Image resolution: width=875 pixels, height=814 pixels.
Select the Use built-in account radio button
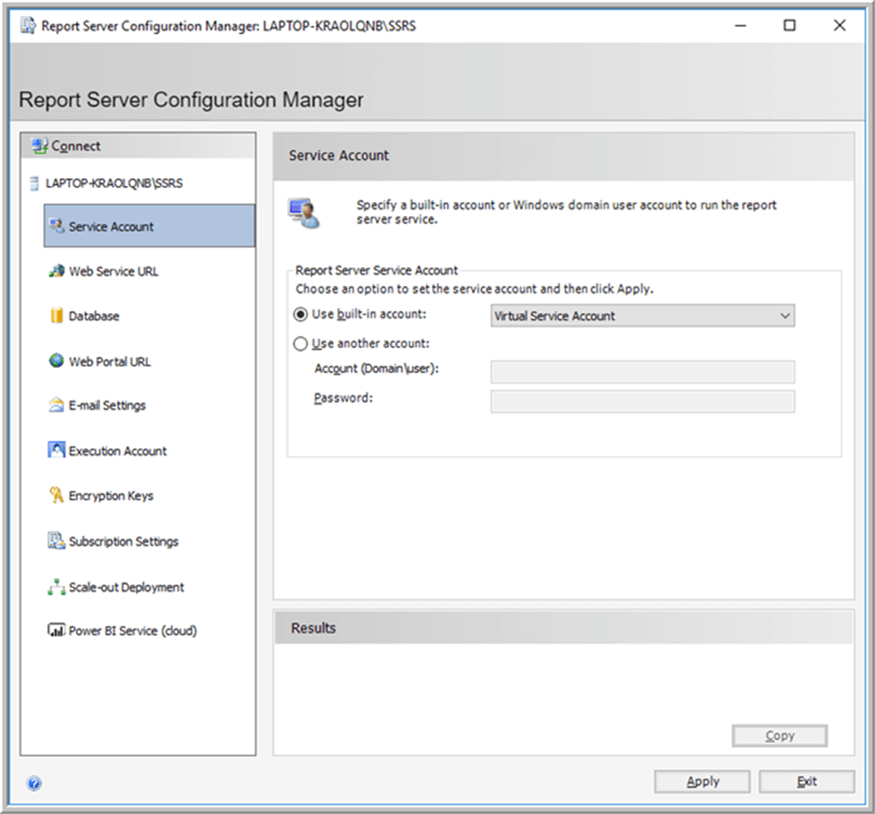point(300,315)
